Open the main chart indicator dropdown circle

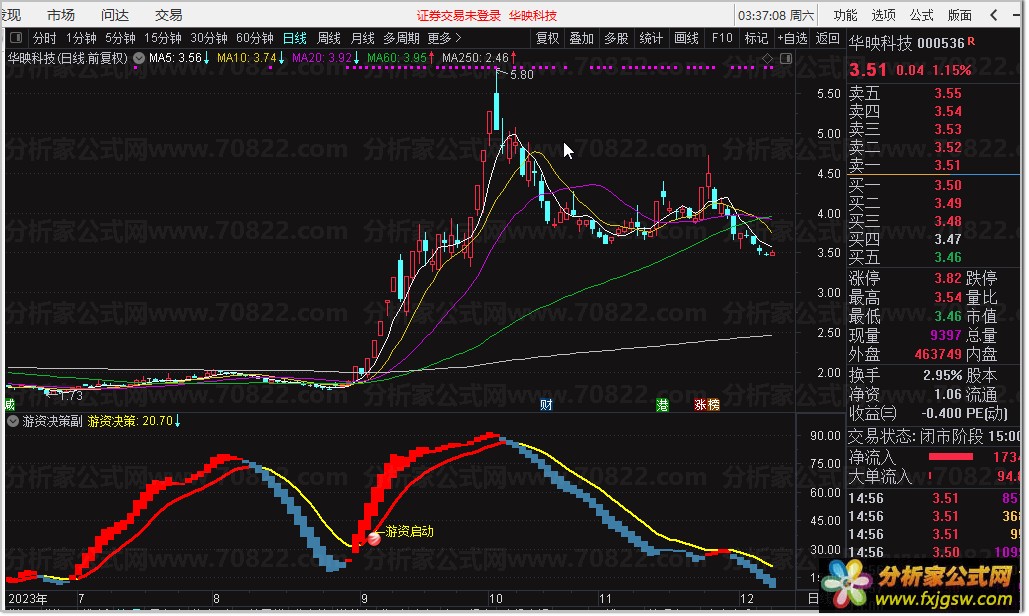point(138,58)
